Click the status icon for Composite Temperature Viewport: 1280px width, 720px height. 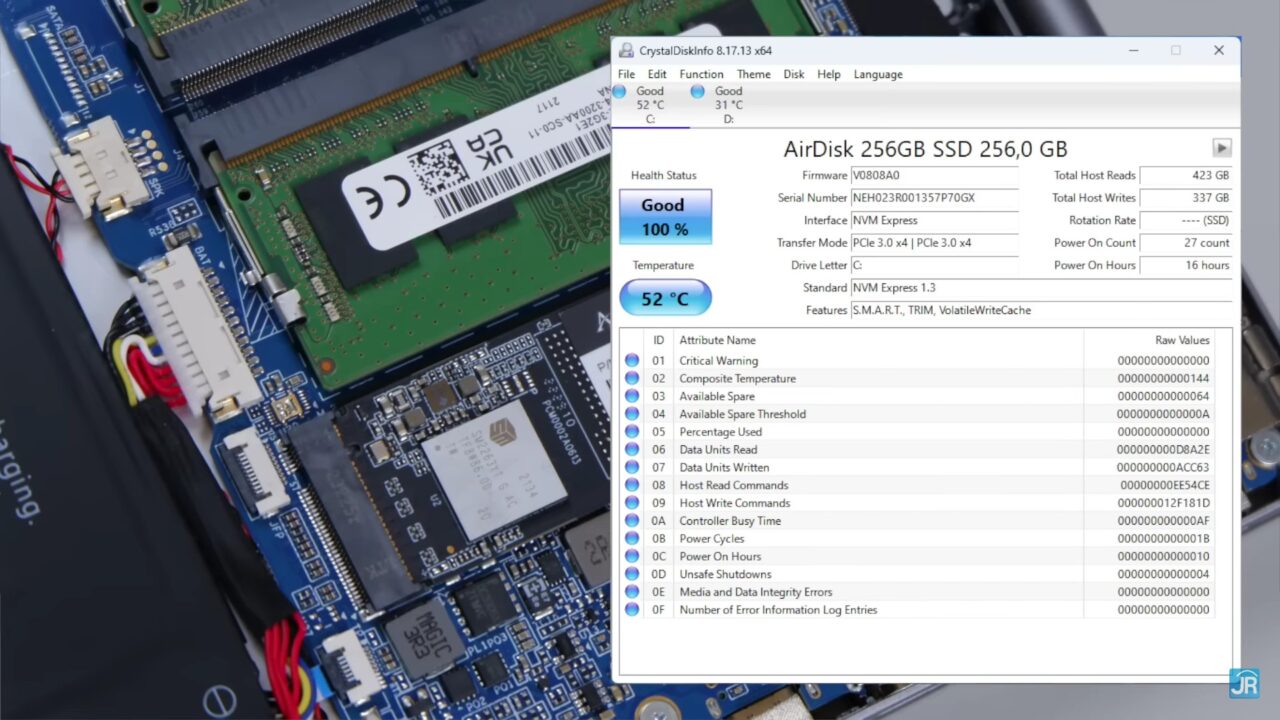tap(632, 379)
